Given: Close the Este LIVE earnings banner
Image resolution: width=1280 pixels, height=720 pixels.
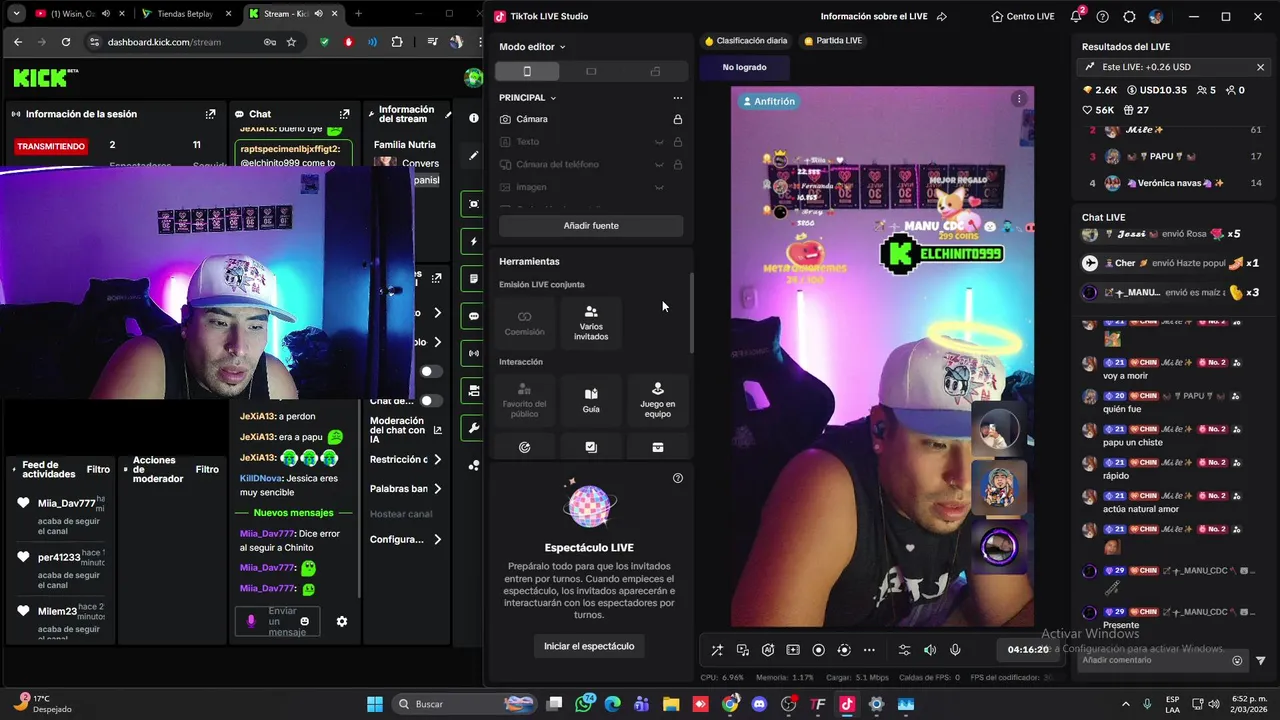Looking at the screenshot, I should [x=1261, y=67].
